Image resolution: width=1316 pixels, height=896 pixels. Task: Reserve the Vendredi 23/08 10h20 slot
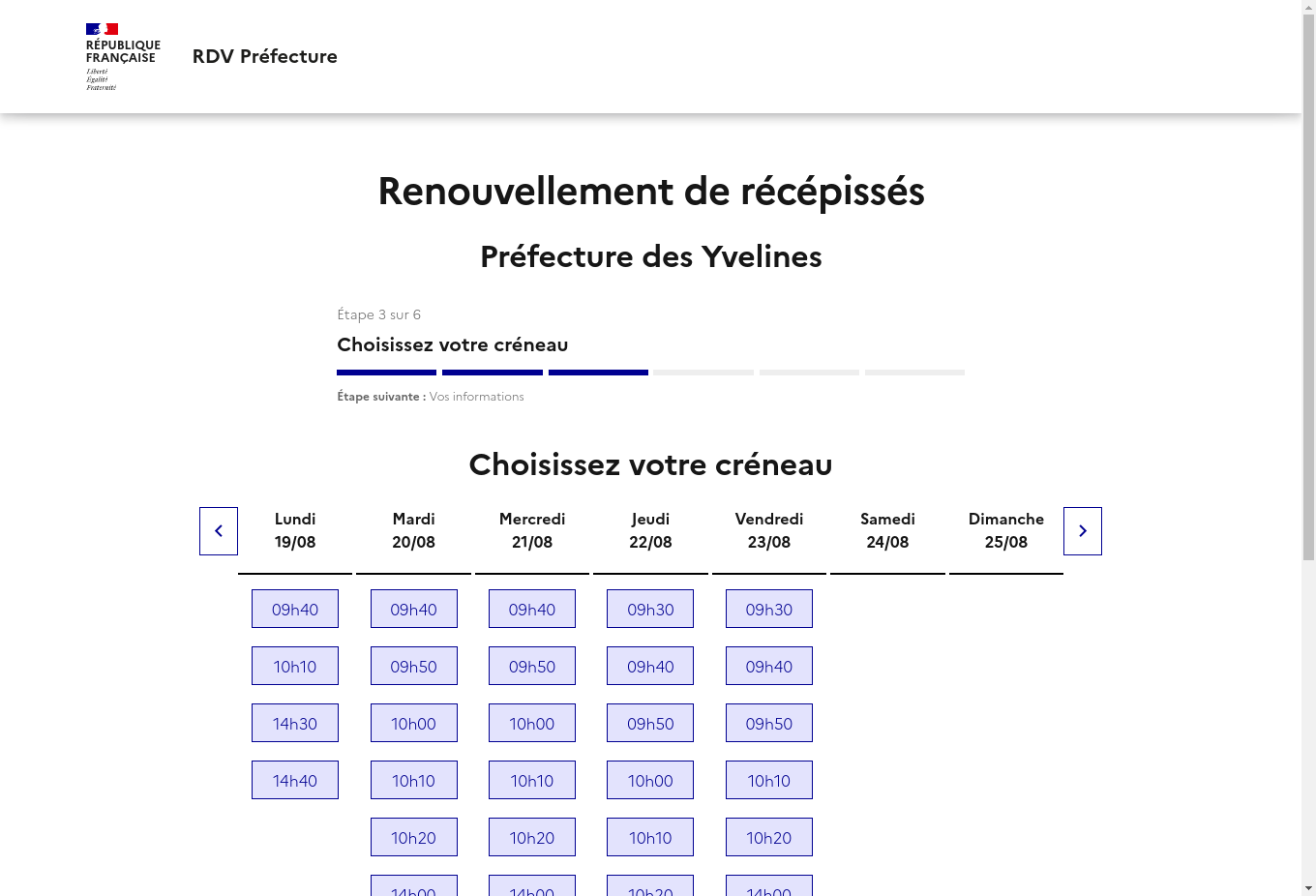tap(769, 837)
